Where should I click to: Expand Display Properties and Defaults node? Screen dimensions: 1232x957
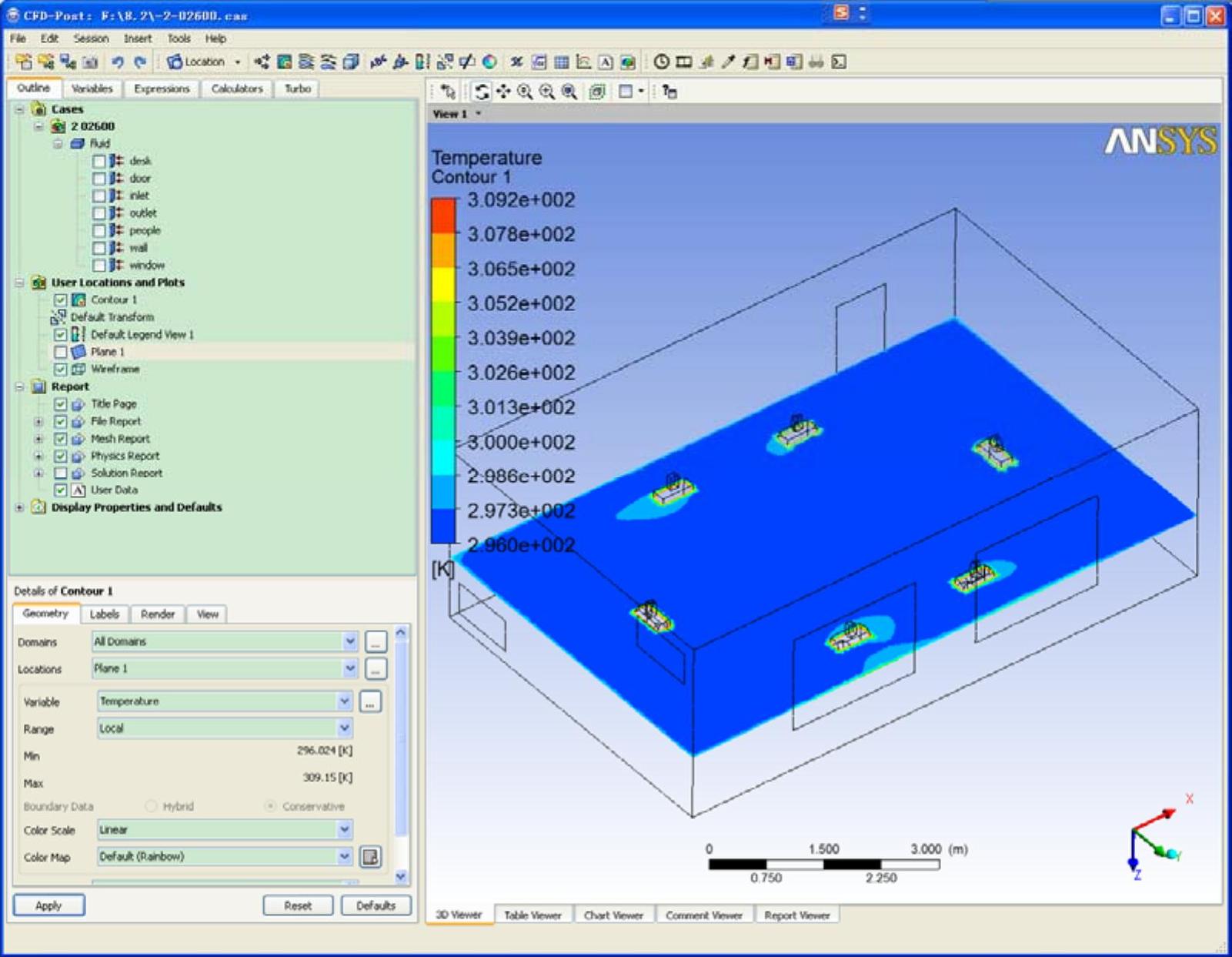19,507
